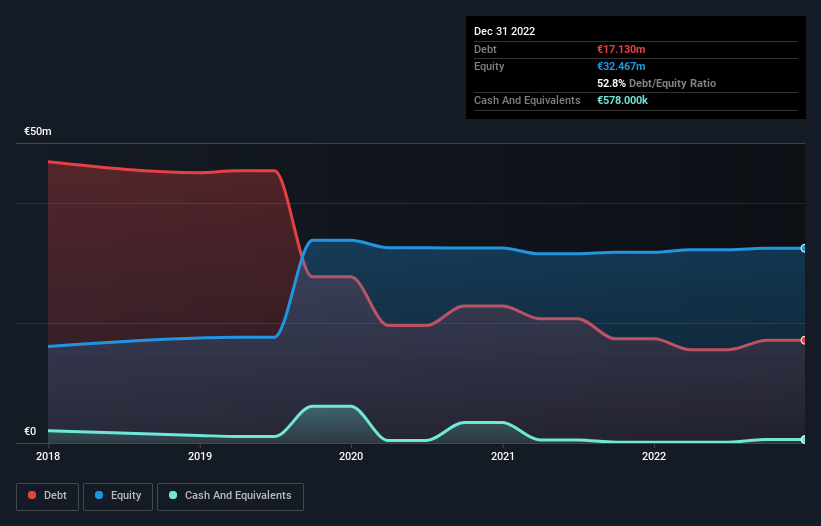Click the 2018 axis label
821x526 pixels.
tap(48, 456)
